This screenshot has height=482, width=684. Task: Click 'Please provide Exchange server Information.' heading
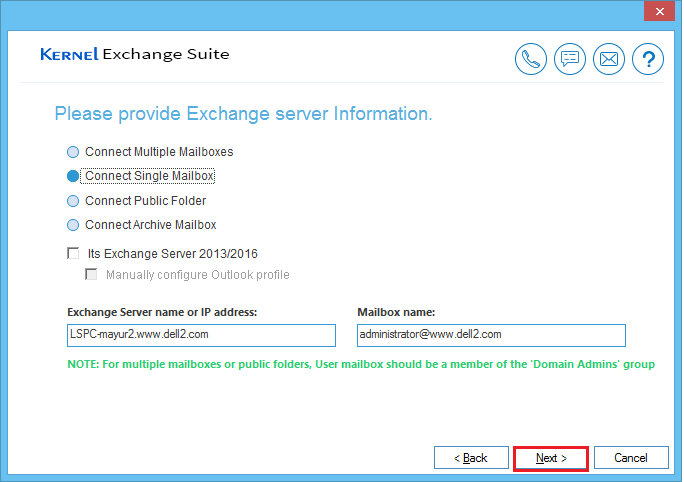(243, 114)
